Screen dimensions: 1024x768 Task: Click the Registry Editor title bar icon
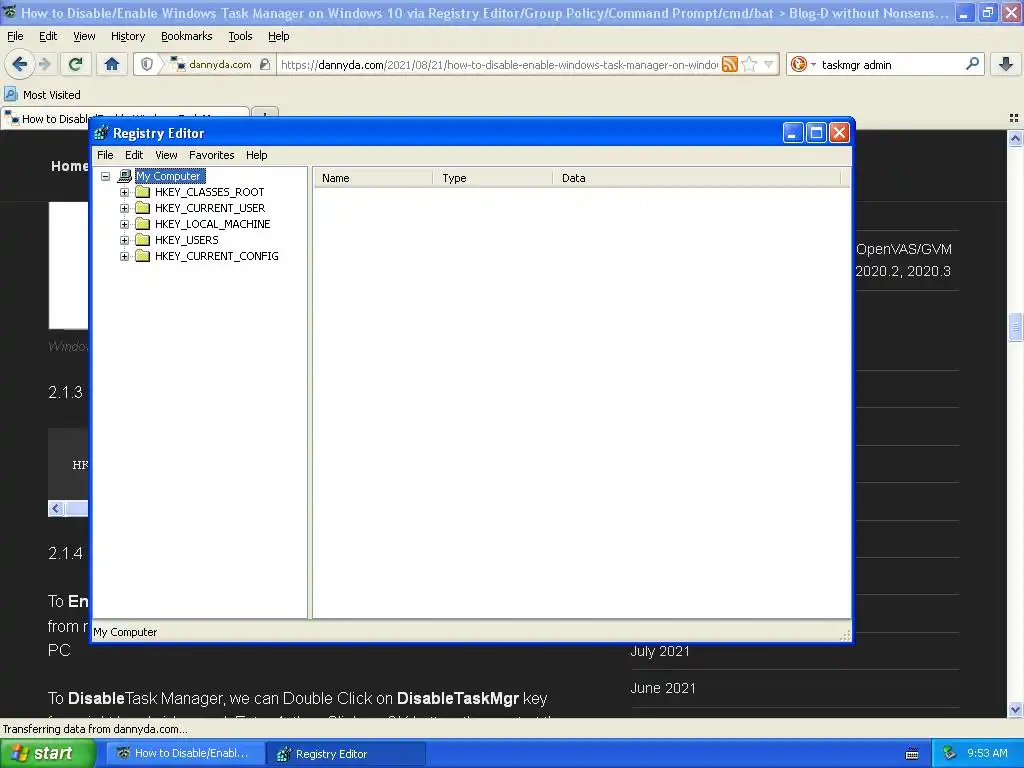click(101, 133)
